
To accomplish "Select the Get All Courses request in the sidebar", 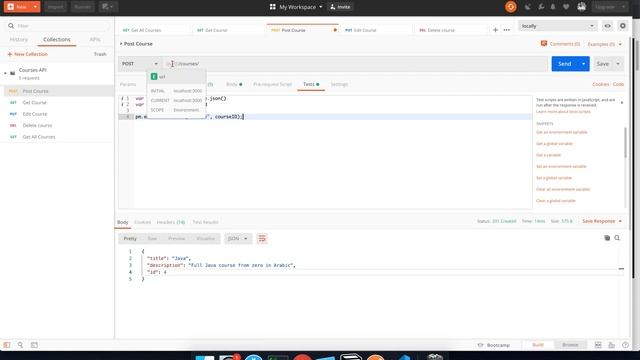I will [x=57, y=137].
